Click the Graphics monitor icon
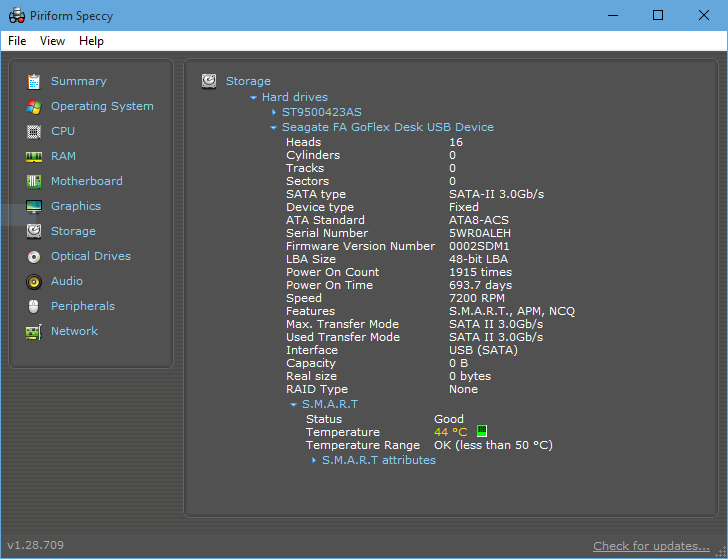 34,207
